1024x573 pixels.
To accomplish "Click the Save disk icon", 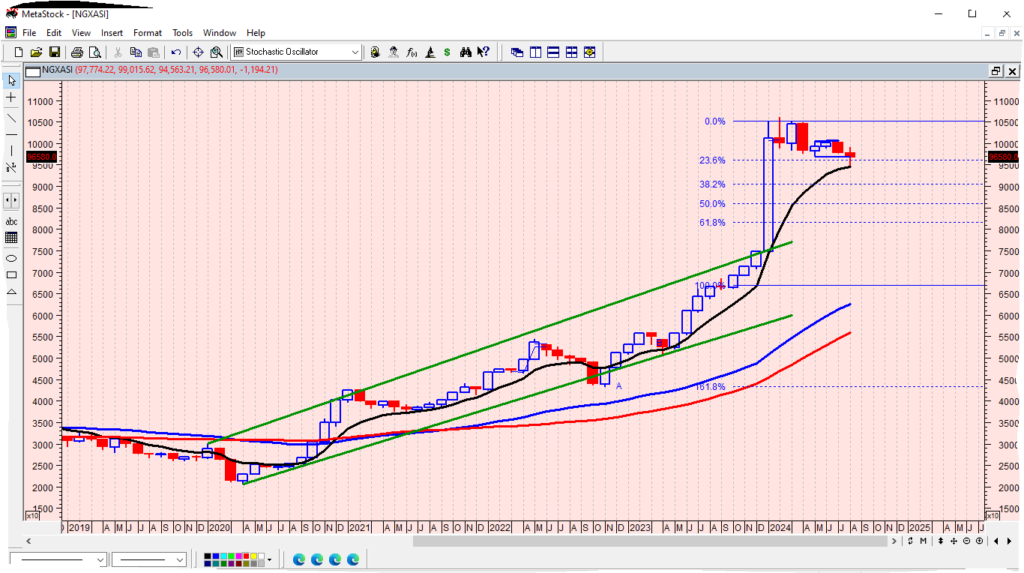I will (55, 52).
